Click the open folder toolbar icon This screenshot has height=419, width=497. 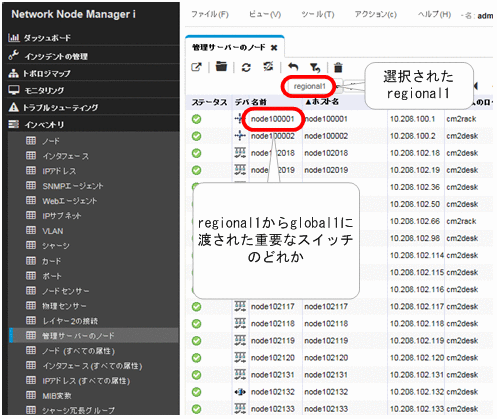221,67
